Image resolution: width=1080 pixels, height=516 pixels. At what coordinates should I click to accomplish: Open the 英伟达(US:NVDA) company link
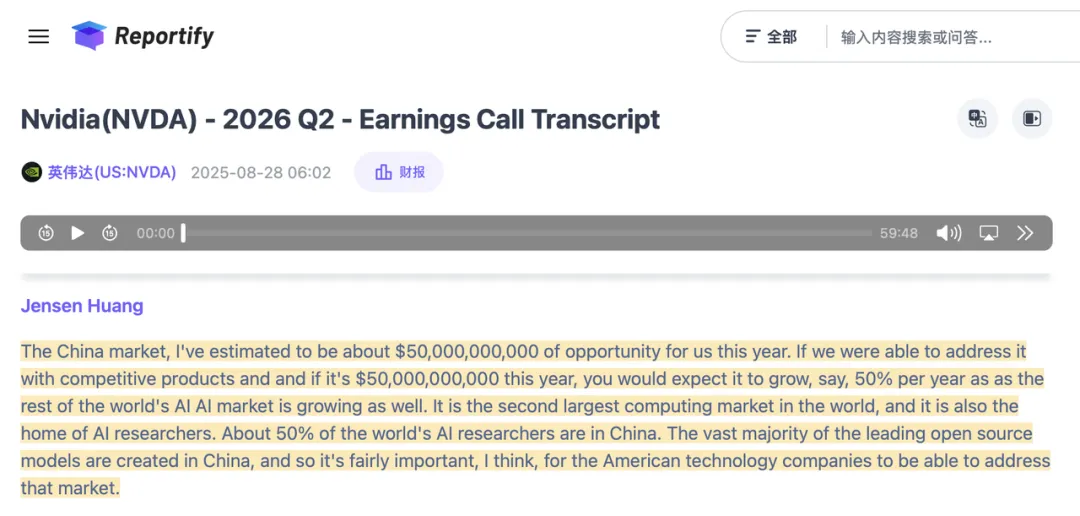click(x=112, y=172)
